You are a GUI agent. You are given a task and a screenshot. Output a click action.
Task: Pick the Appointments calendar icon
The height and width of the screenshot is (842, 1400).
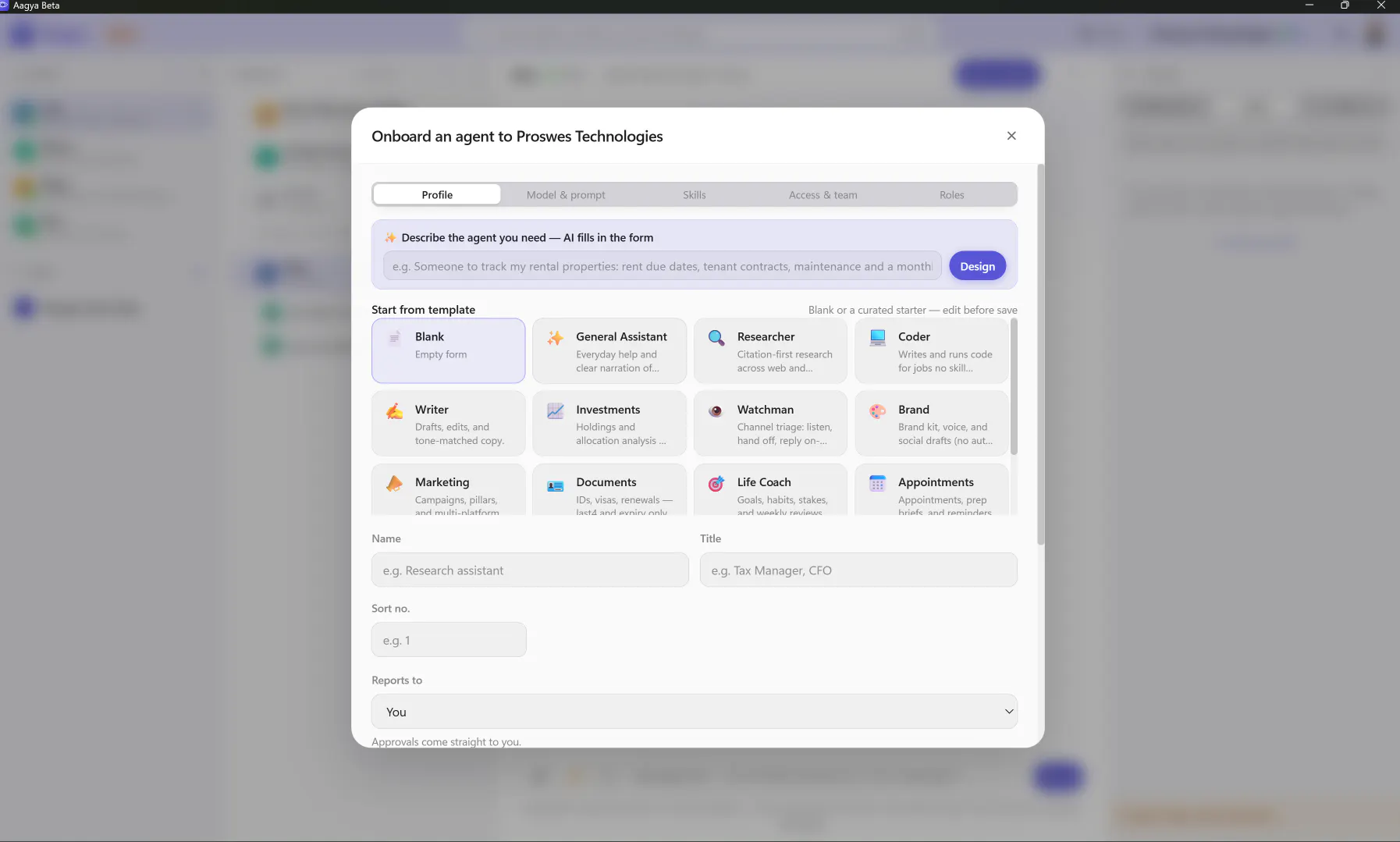[x=877, y=484]
